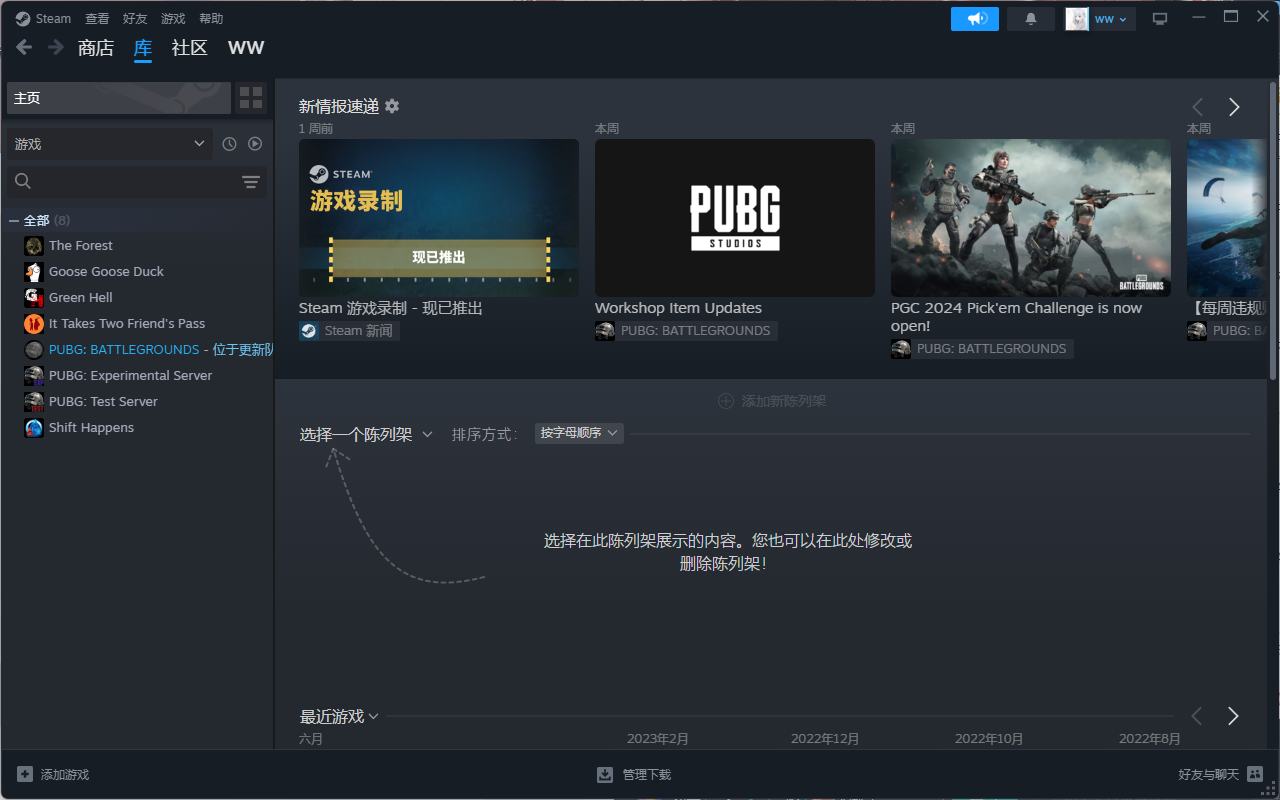1280x800 pixels.
Task: Click the Steam 新闻 source tag
Action: coord(349,331)
